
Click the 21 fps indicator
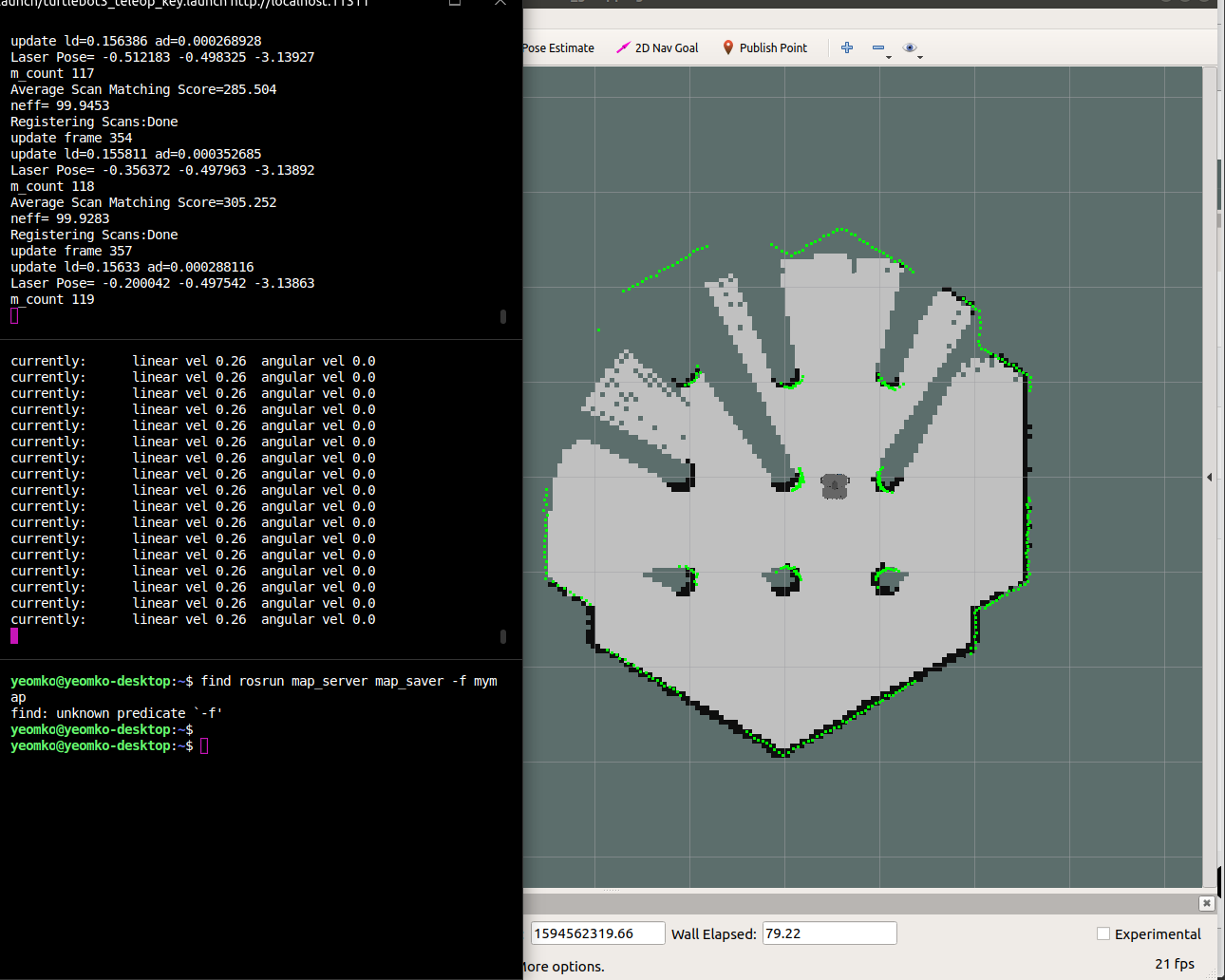(x=1175, y=963)
